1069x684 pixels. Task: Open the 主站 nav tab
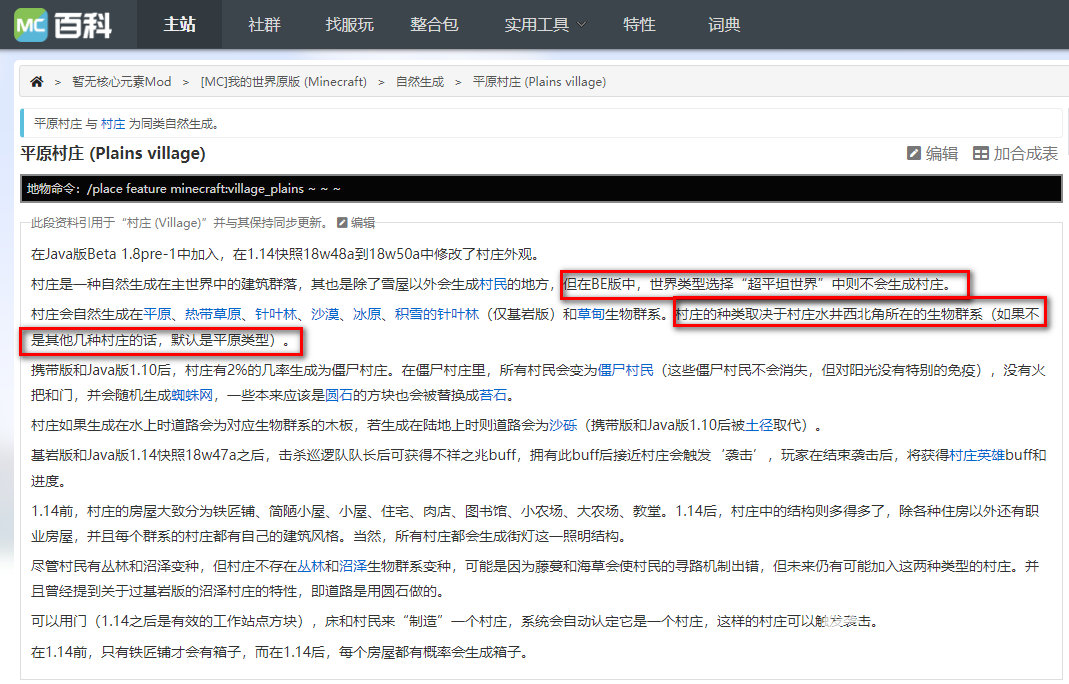click(x=179, y=25)
